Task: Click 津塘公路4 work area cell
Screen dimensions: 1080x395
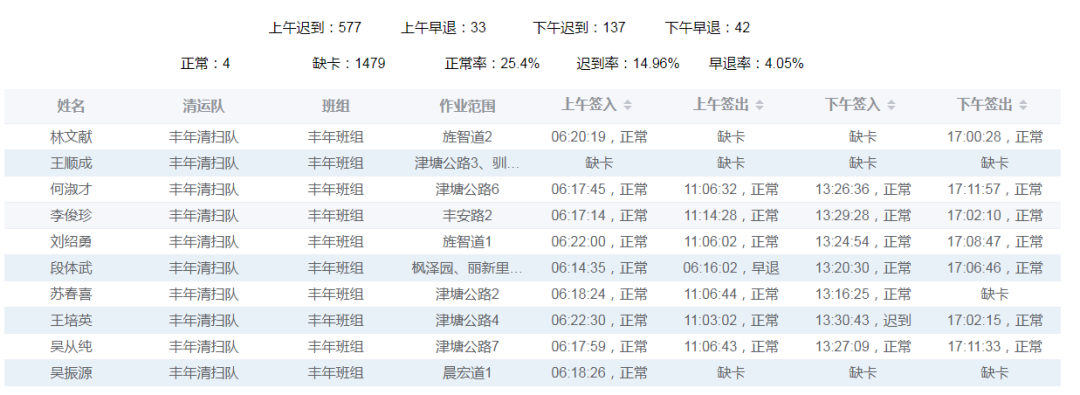Action: (x=468, y=320)
